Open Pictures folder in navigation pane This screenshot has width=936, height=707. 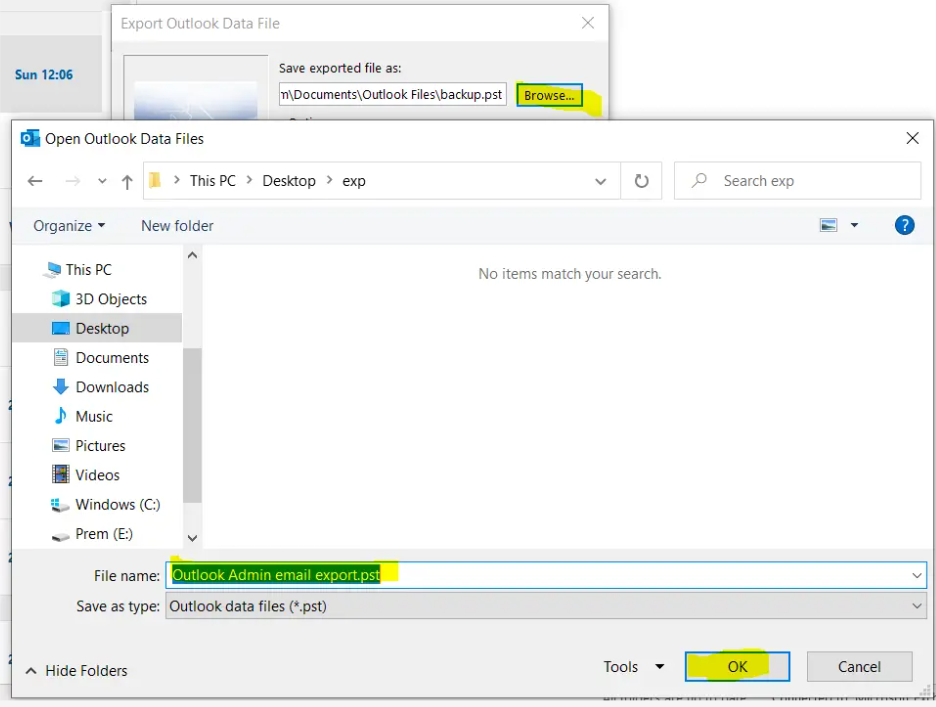(x=100, y=445)
